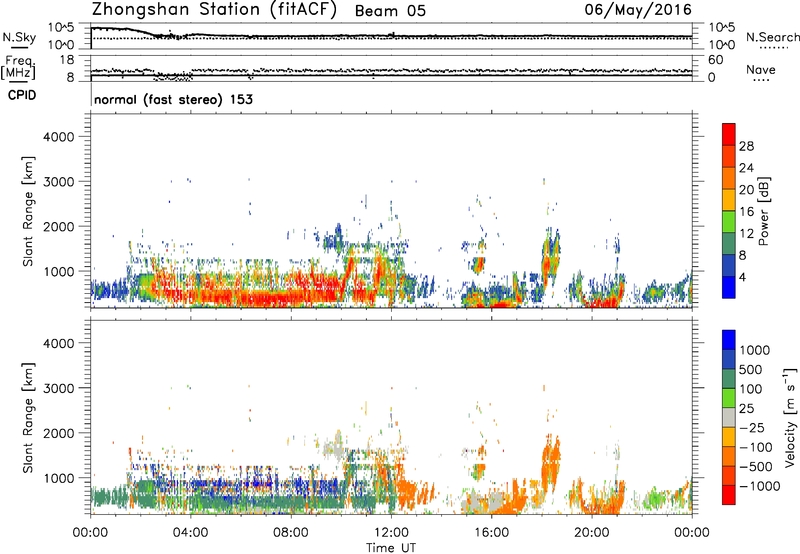Viewport: 800px width, 554px height.
Task: Click the 'CPID' label
Action: click(22, 95)
